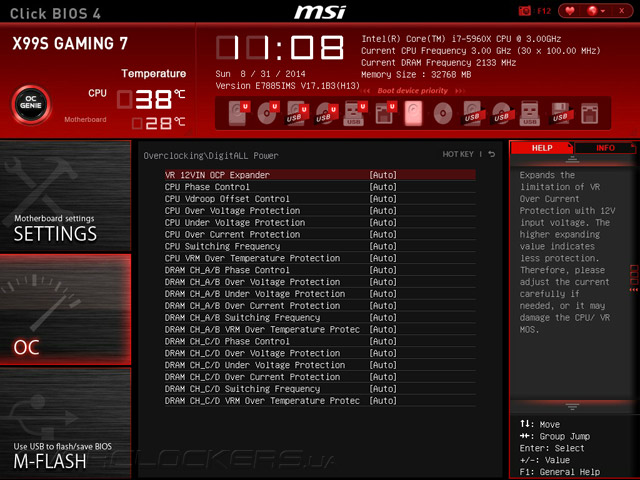Select highlighted legacy hard disk boot icon

click(x=413, y=113)
